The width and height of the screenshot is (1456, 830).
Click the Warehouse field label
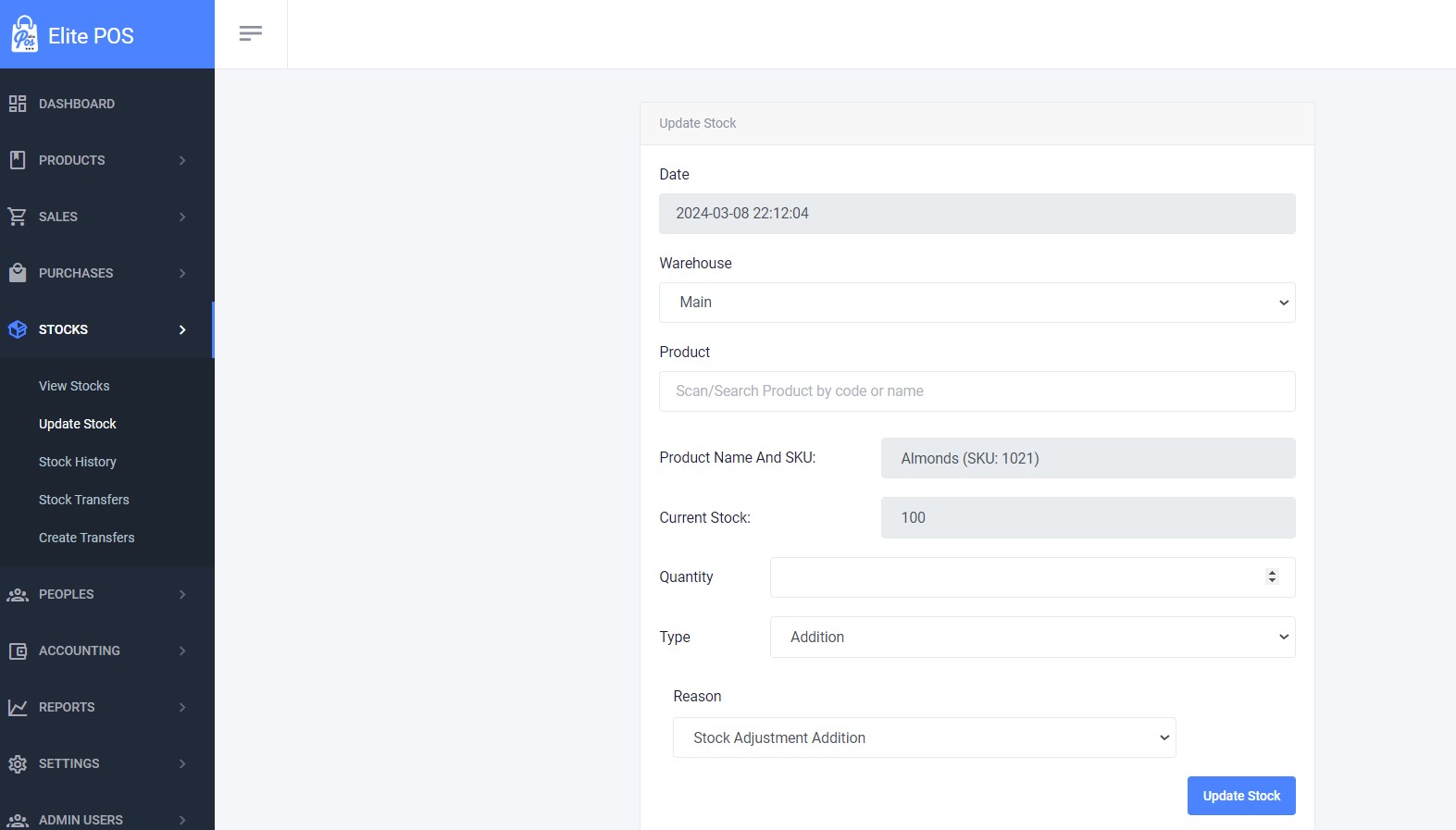(695, 263)
